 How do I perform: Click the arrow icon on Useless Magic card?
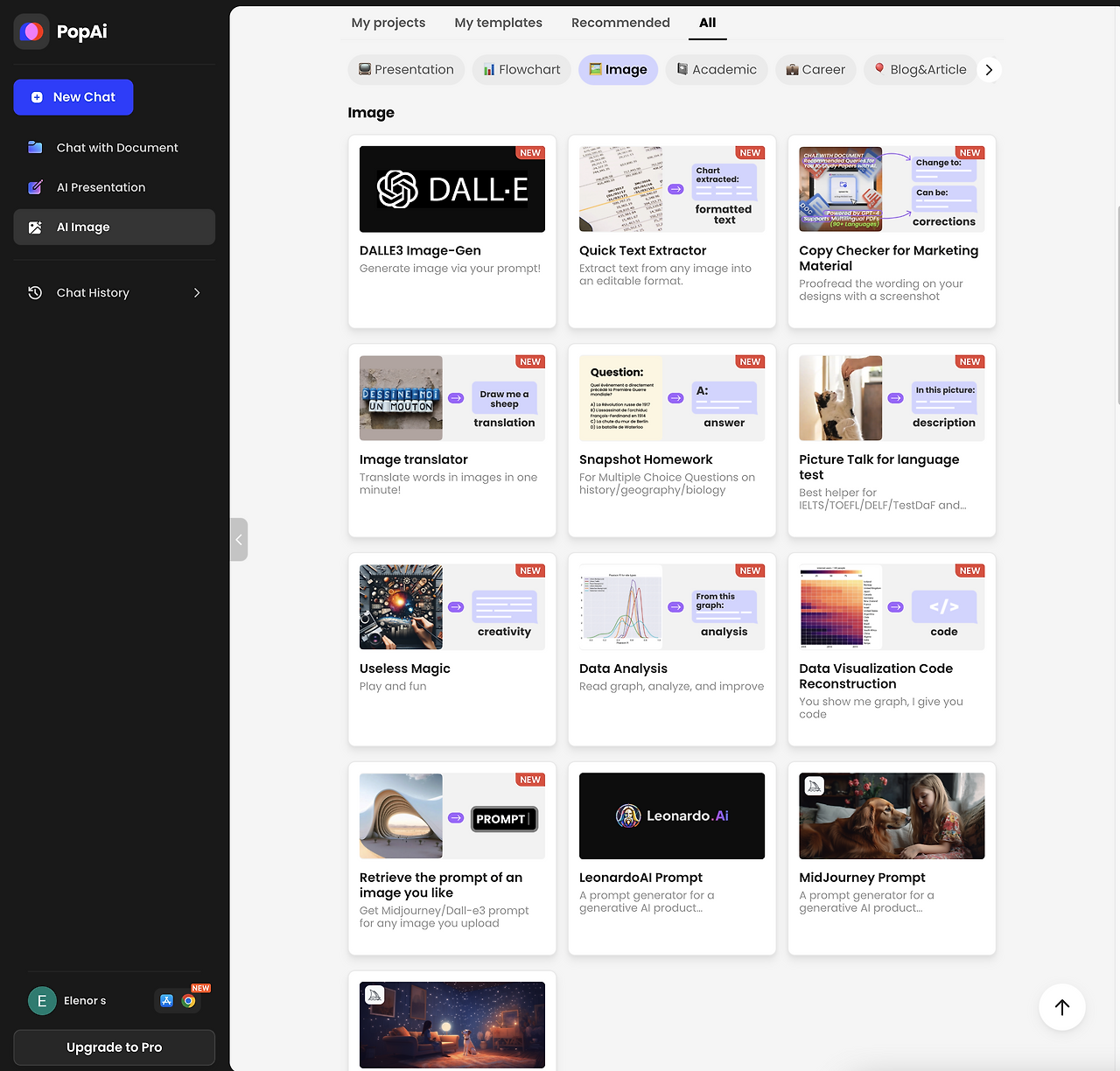tap(456, 607)
